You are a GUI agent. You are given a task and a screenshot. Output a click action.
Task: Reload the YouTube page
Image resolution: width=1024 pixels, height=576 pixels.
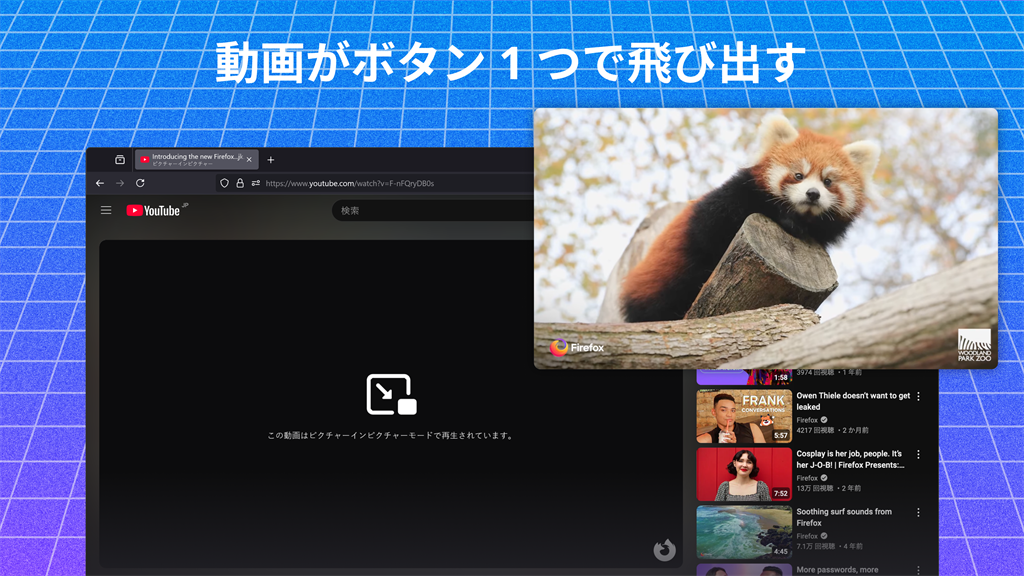point(140,184)
